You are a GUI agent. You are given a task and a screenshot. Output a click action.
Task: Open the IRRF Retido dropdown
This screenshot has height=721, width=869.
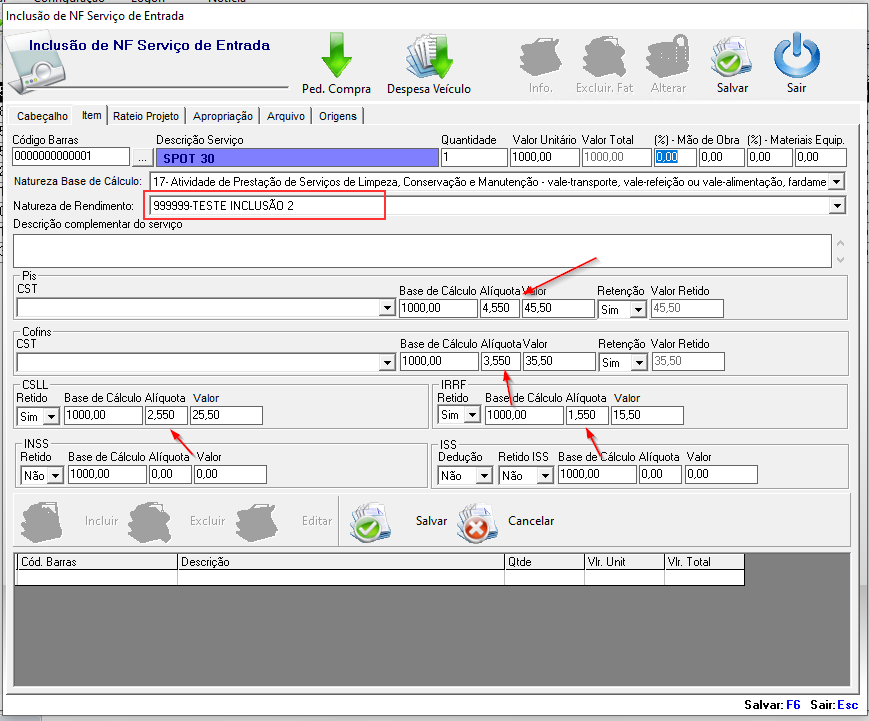(x=472, y=415)
